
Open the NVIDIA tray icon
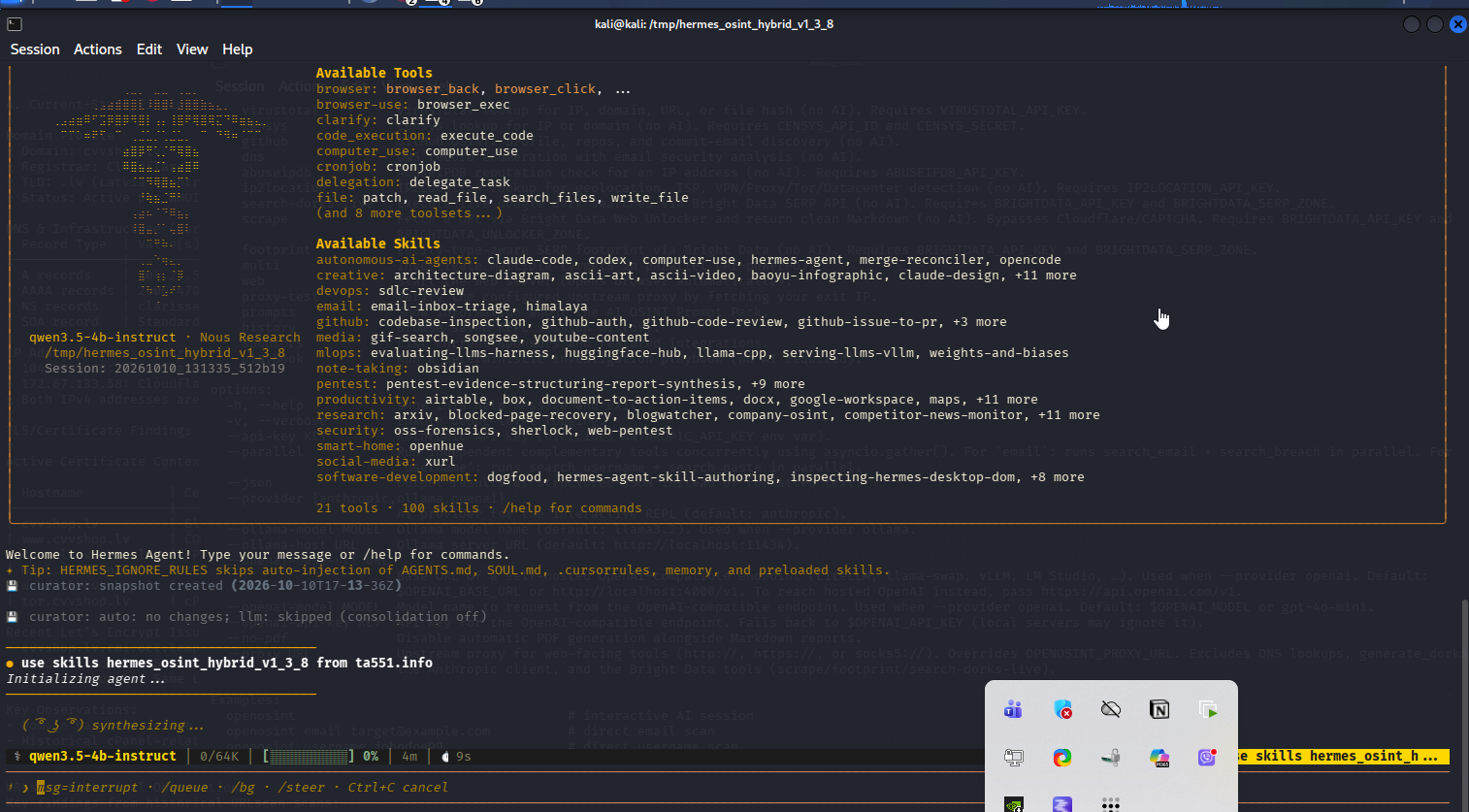(x=1013, y=804)
